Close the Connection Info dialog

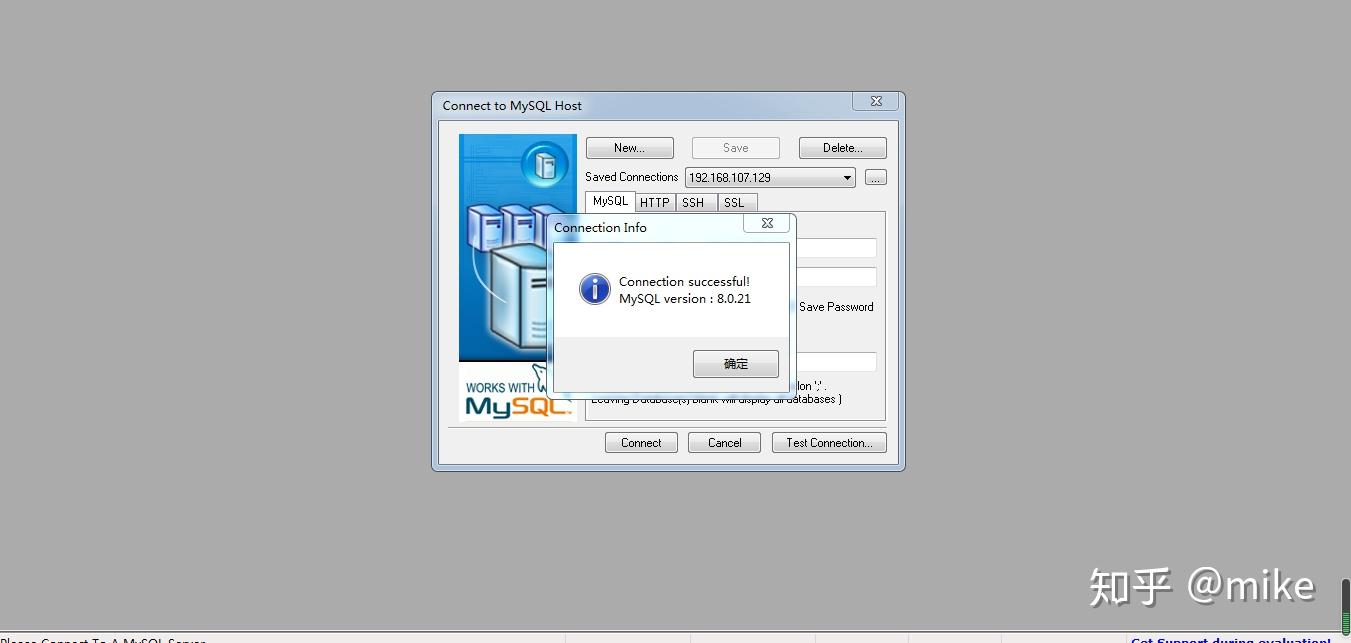[x=767, y=223]
